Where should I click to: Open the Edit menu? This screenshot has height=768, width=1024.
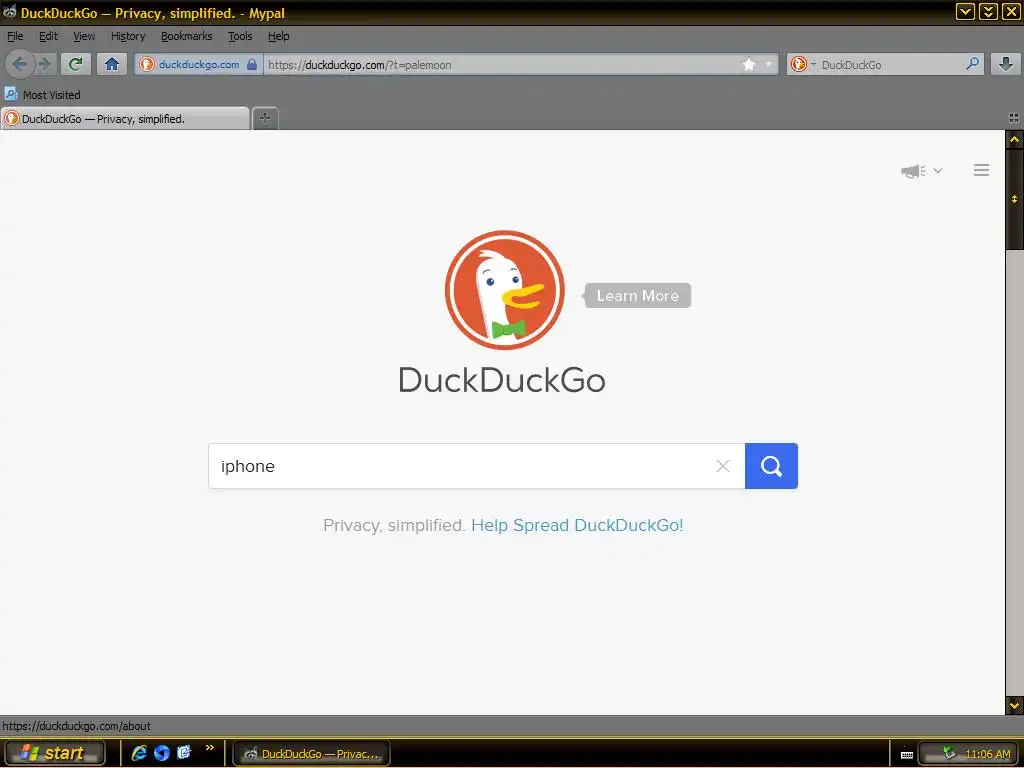pos(48,36)
